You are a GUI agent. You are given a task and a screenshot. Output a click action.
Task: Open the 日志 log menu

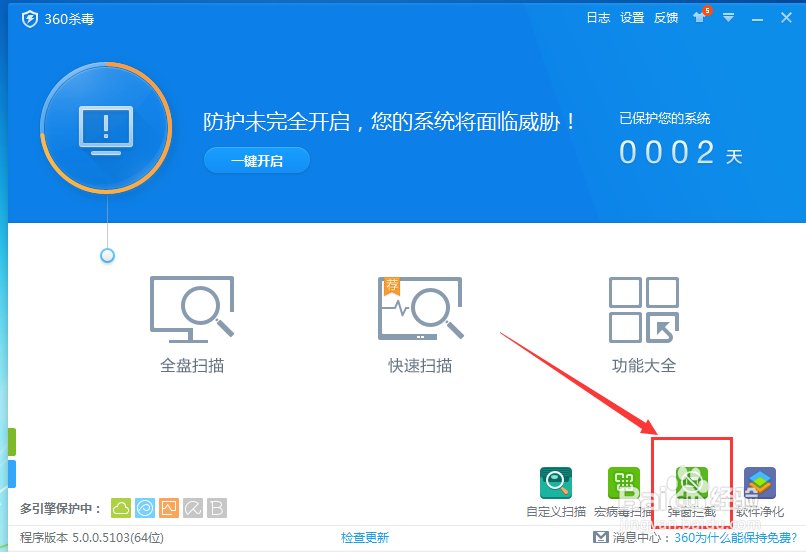pos(598,18)
